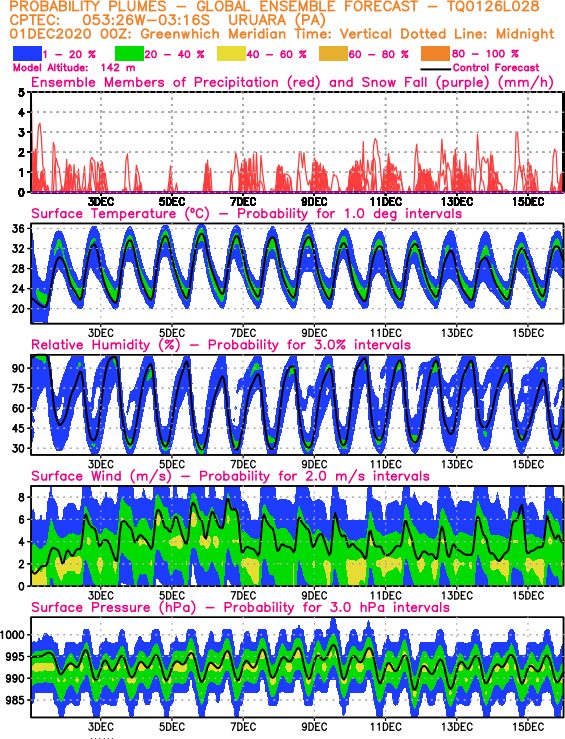Click the Surface Temperature chart title
Image resolution: width=565 pixels, height=739 pixels.
coord(246,213)
